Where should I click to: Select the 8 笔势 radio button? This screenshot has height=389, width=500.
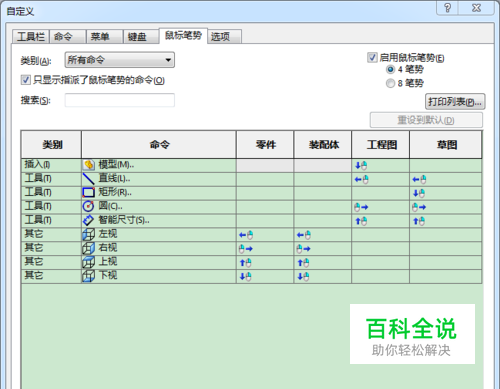390,83
